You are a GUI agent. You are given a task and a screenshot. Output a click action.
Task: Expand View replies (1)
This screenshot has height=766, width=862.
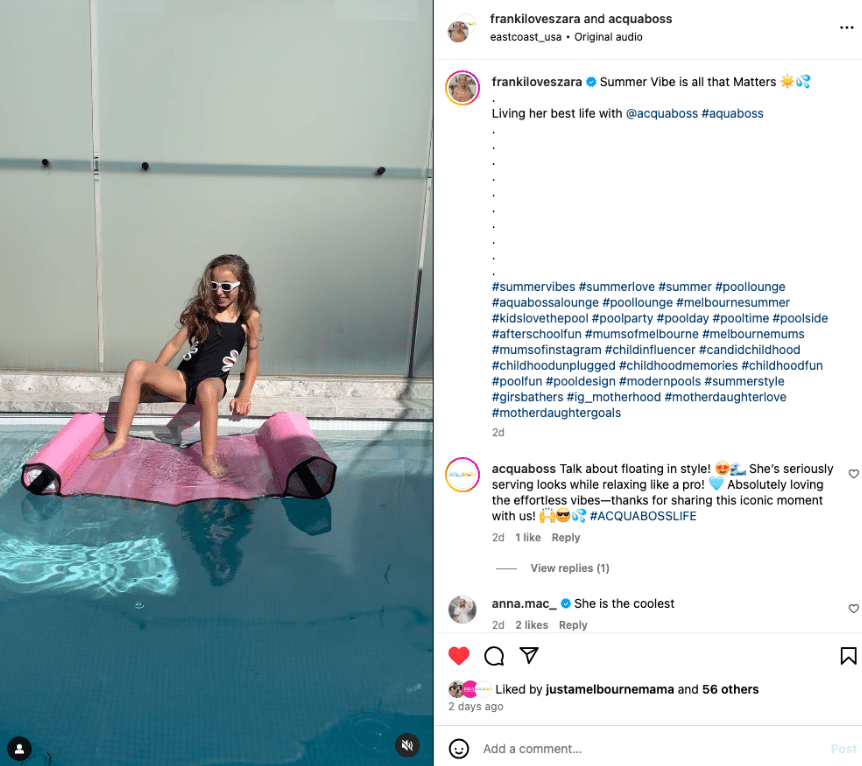pos(570,568)
